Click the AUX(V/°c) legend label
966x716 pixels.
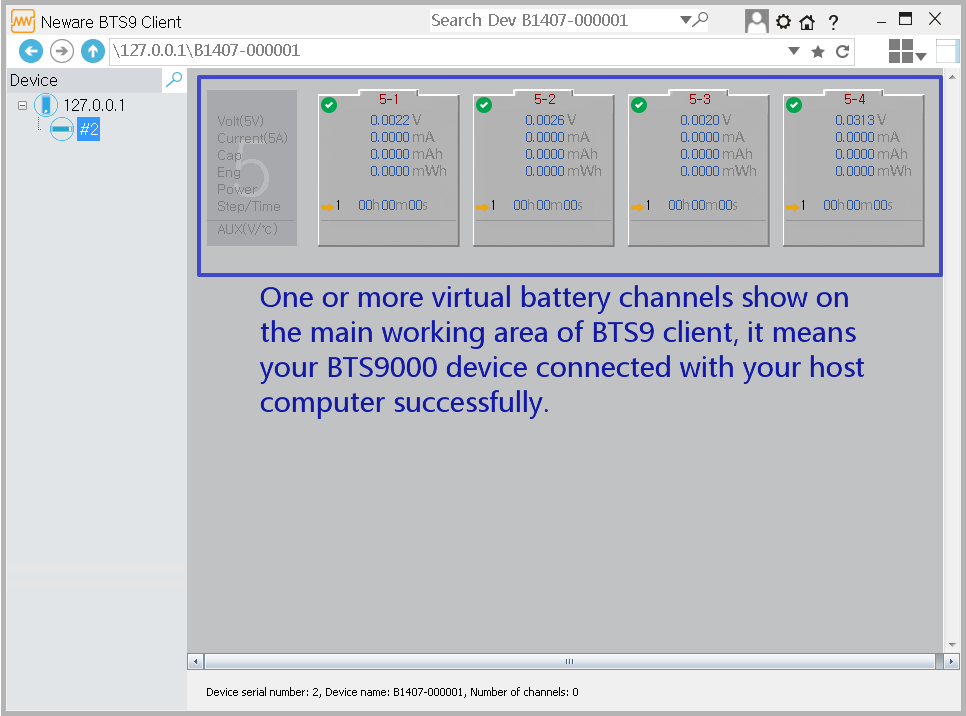pos(248,229)
